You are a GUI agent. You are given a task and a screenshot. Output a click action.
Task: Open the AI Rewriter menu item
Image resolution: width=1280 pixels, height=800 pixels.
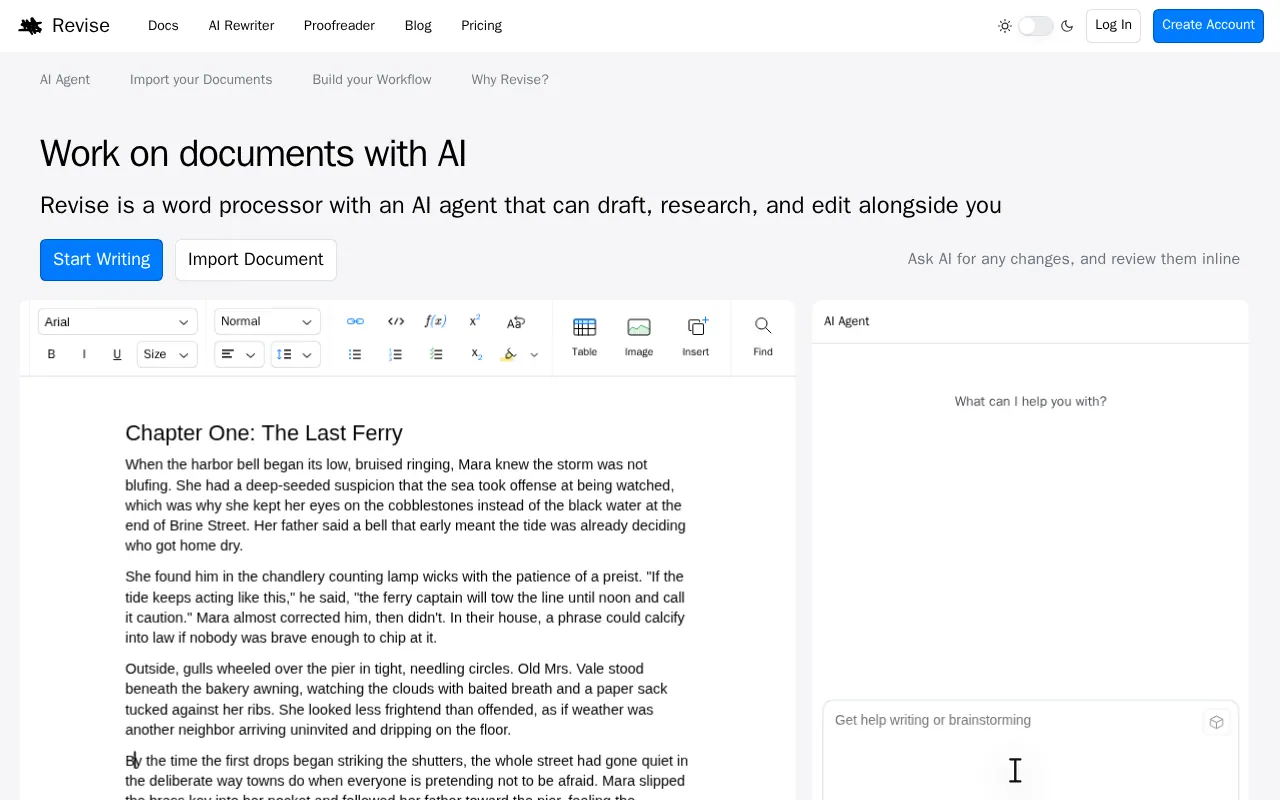pos(241,26)
